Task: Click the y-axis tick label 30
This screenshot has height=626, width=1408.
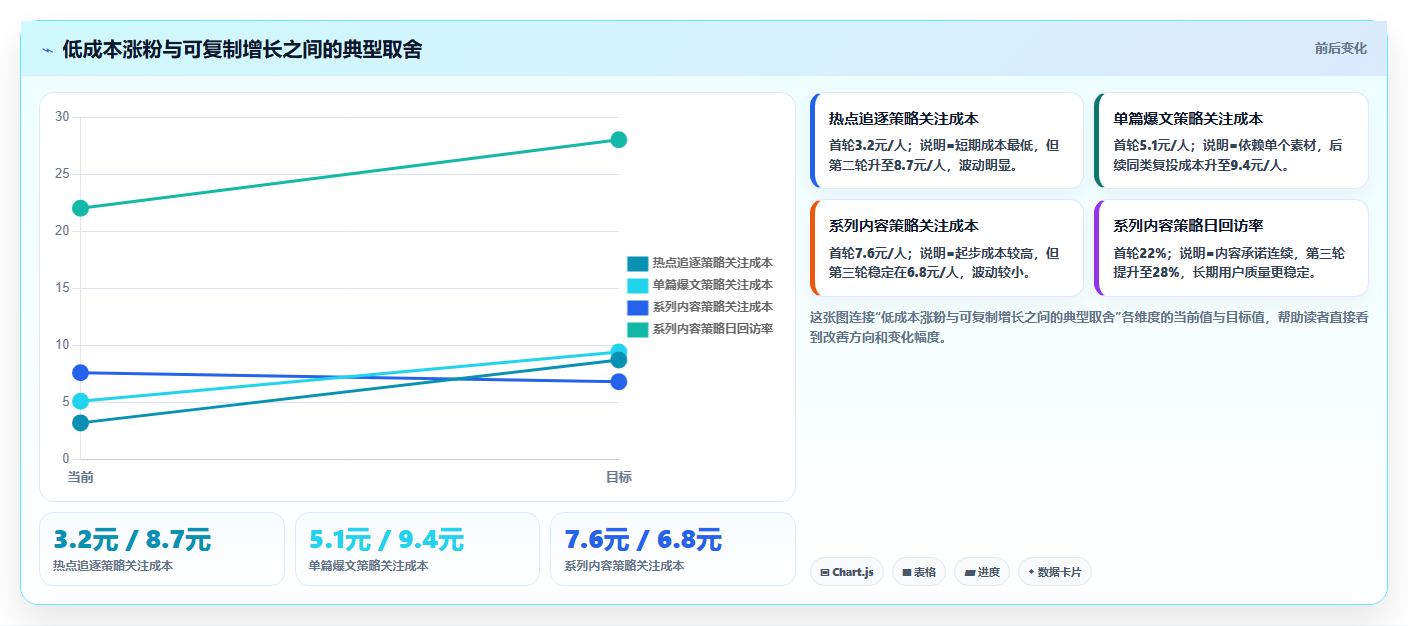Action: (x=62, y=117)
